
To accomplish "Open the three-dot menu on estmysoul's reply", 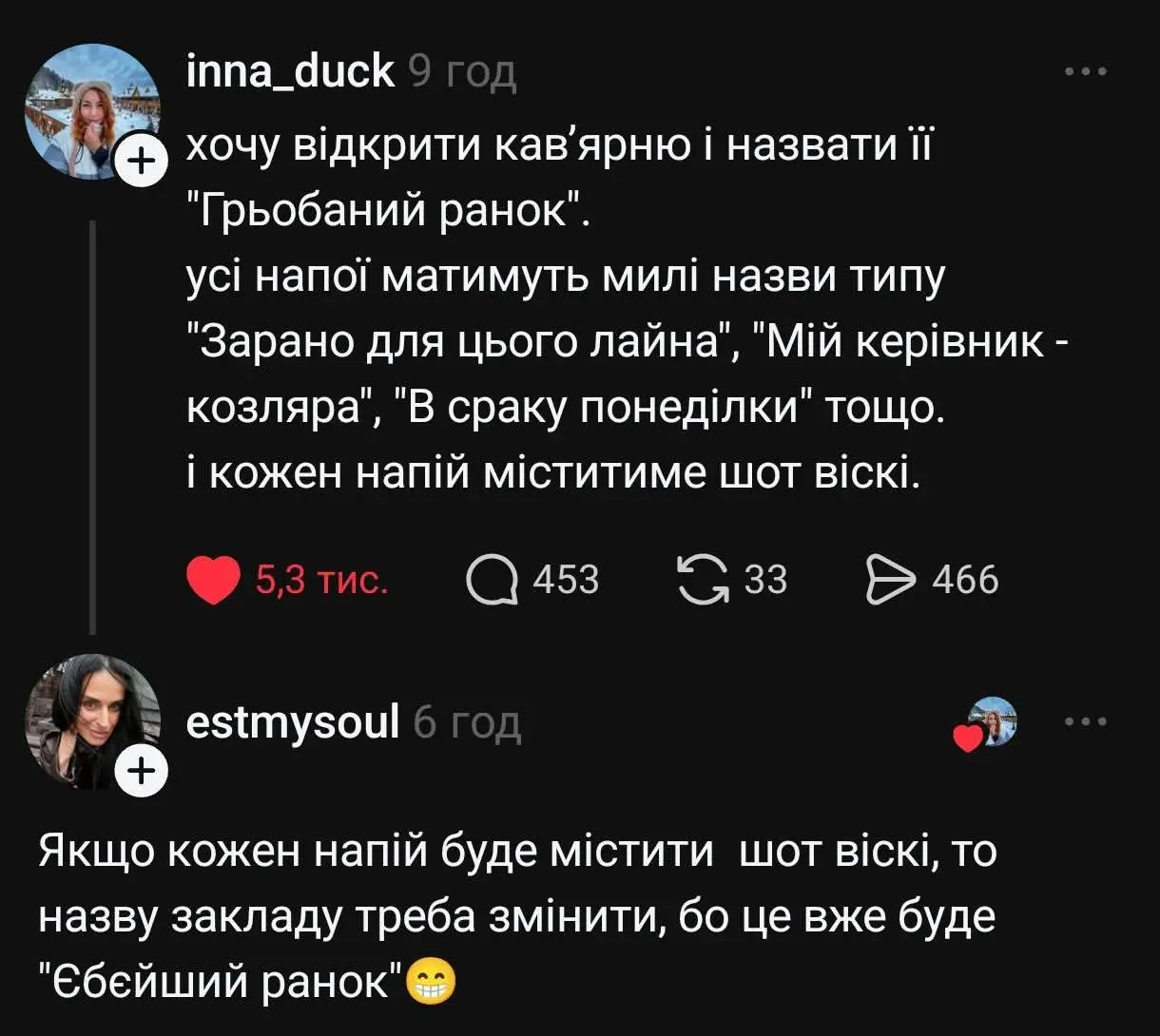I will tap(1086, 722).
